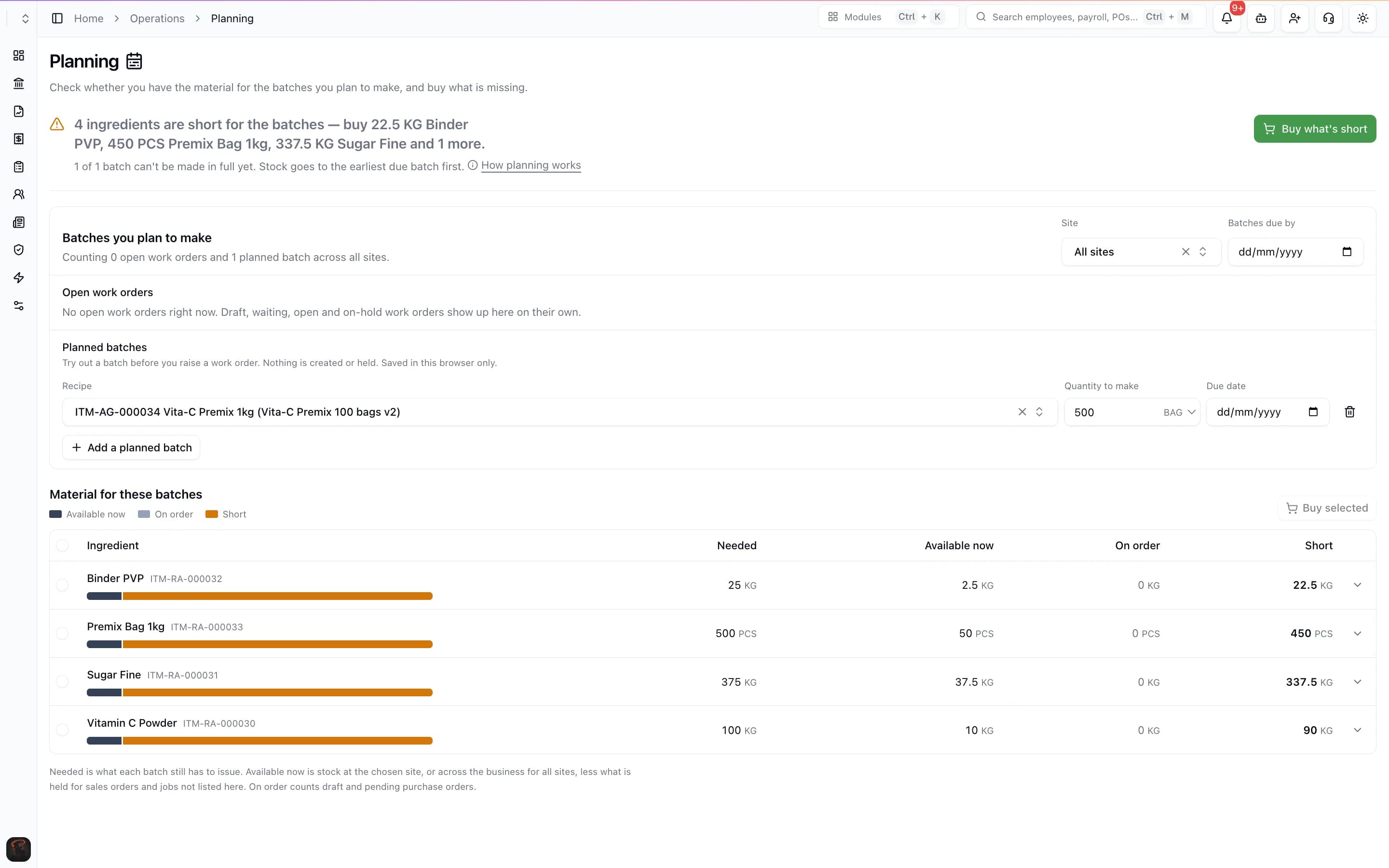Open the sliders settings icon in sidebar

(x=18, y=305)
